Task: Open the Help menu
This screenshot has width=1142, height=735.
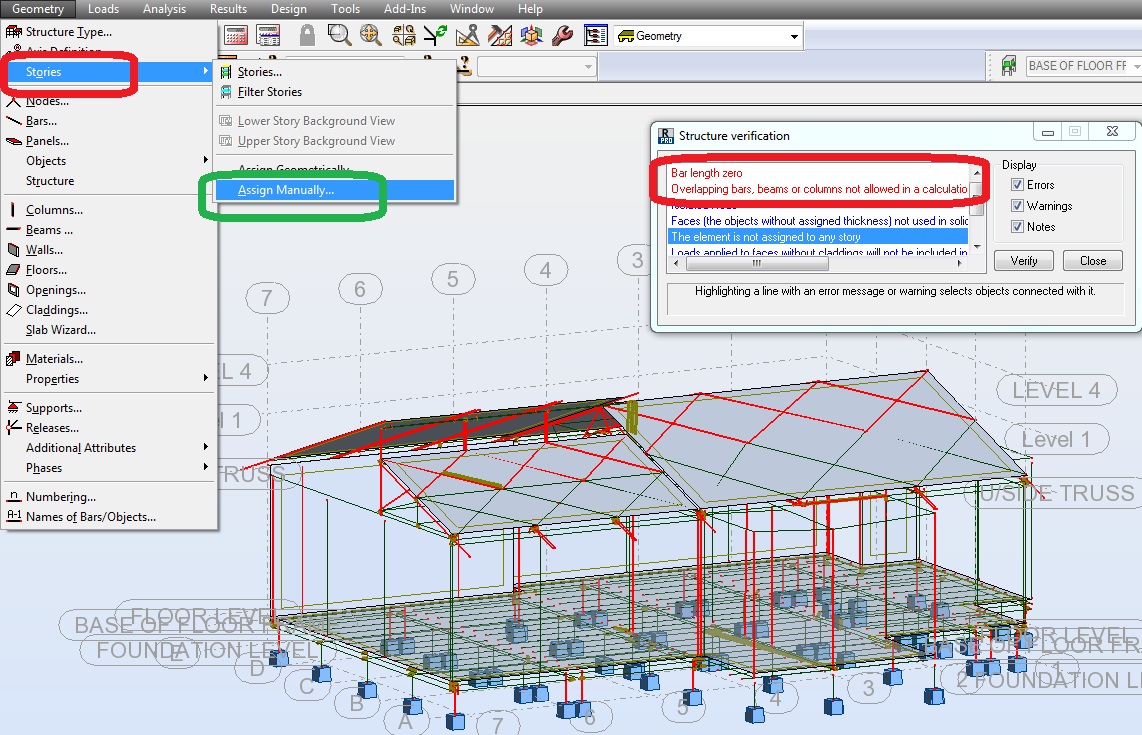Action: tap(530, 9)
